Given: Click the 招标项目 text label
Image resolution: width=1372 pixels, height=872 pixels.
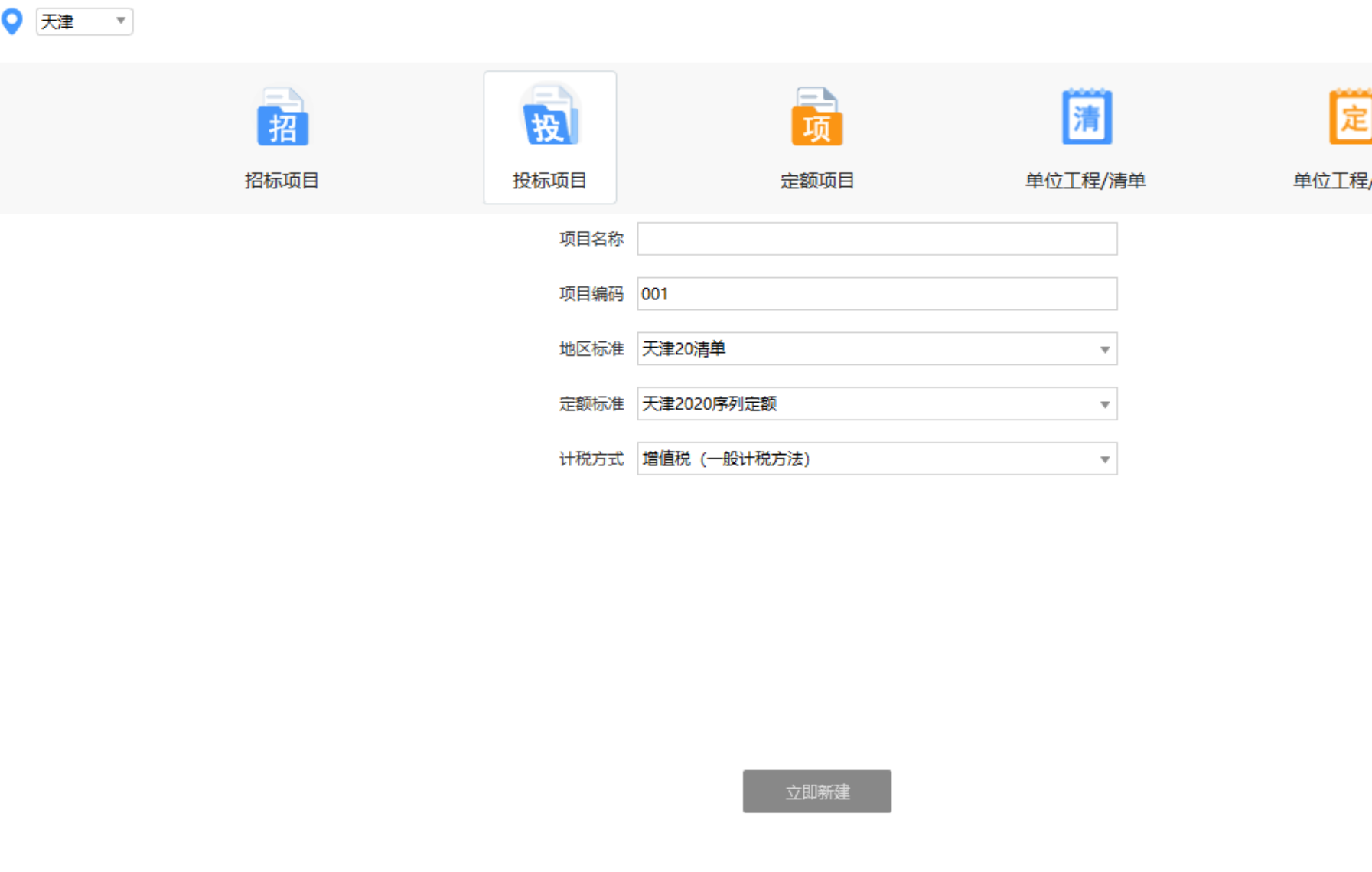Looking at the screenshot, I should pos(282,181).
